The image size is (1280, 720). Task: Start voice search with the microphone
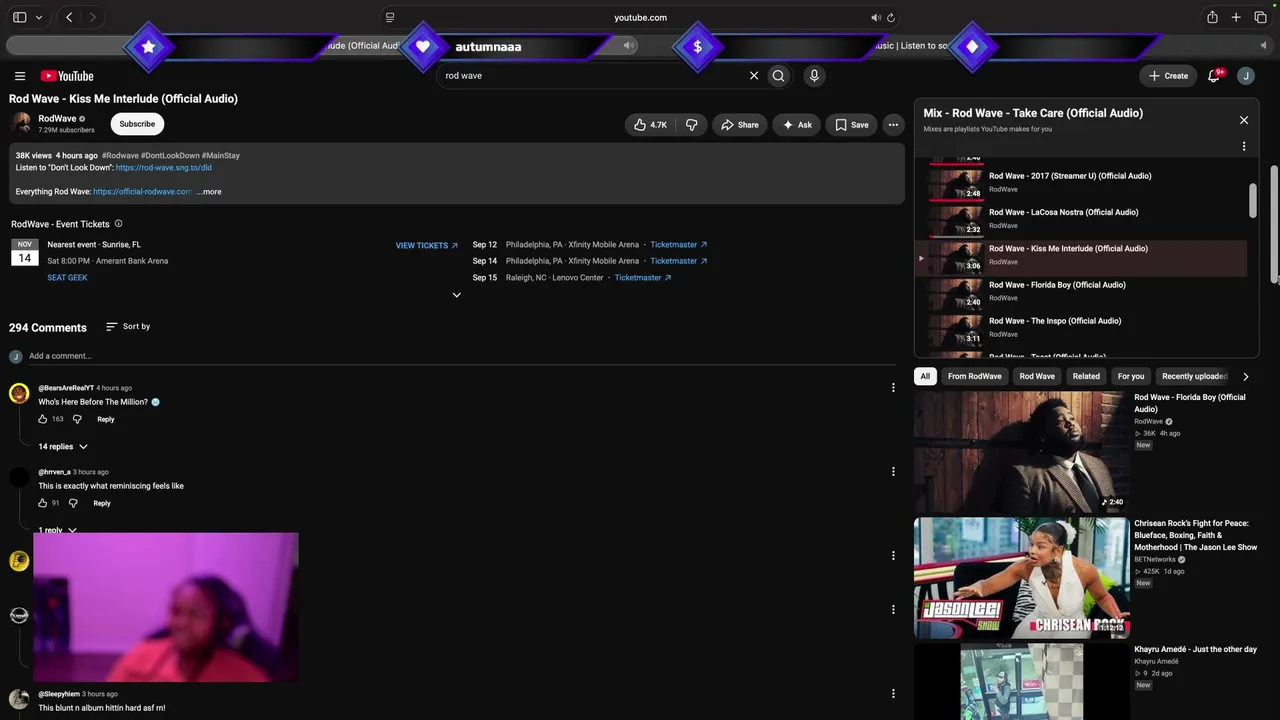[814, 76]
